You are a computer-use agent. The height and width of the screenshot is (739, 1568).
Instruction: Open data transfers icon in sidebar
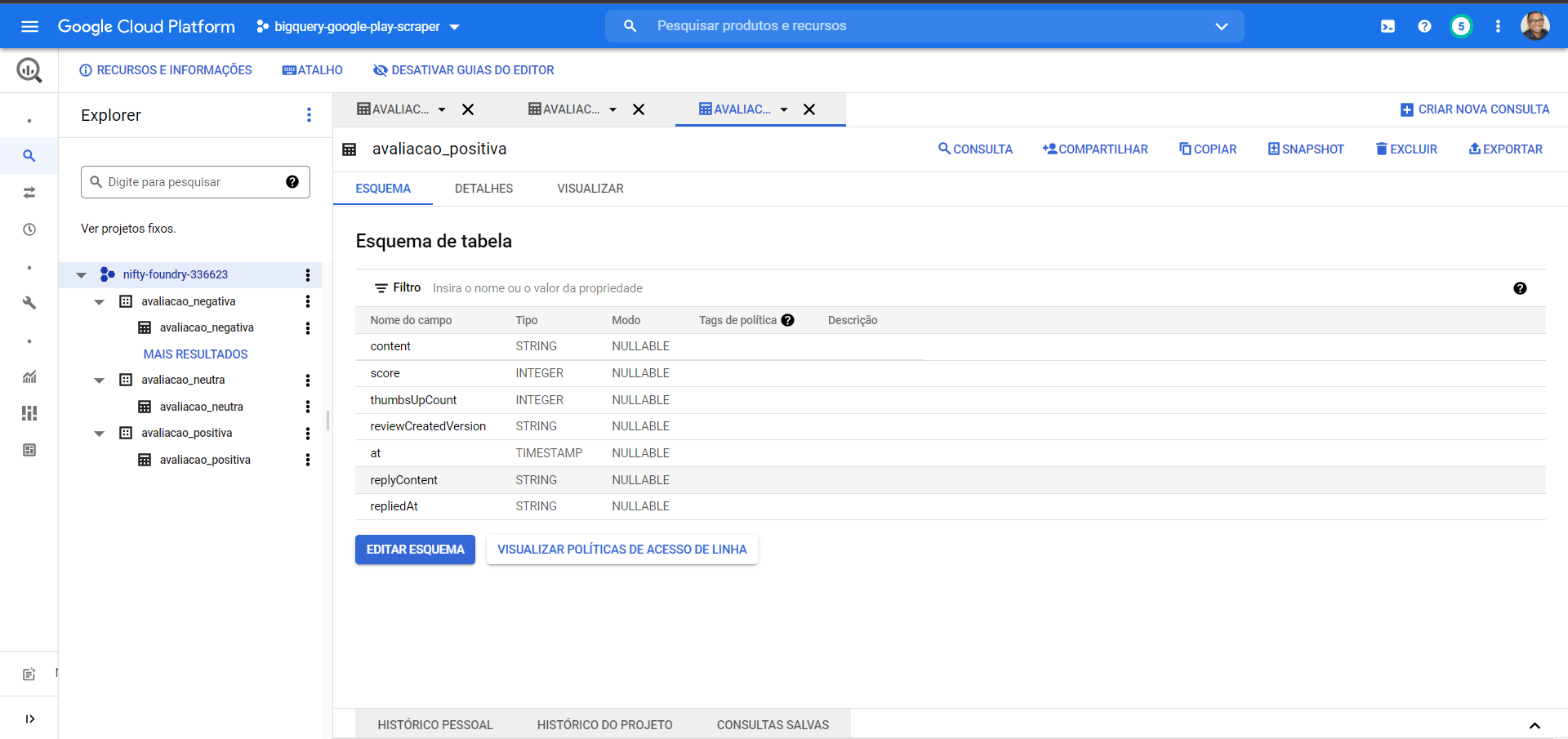29,193
